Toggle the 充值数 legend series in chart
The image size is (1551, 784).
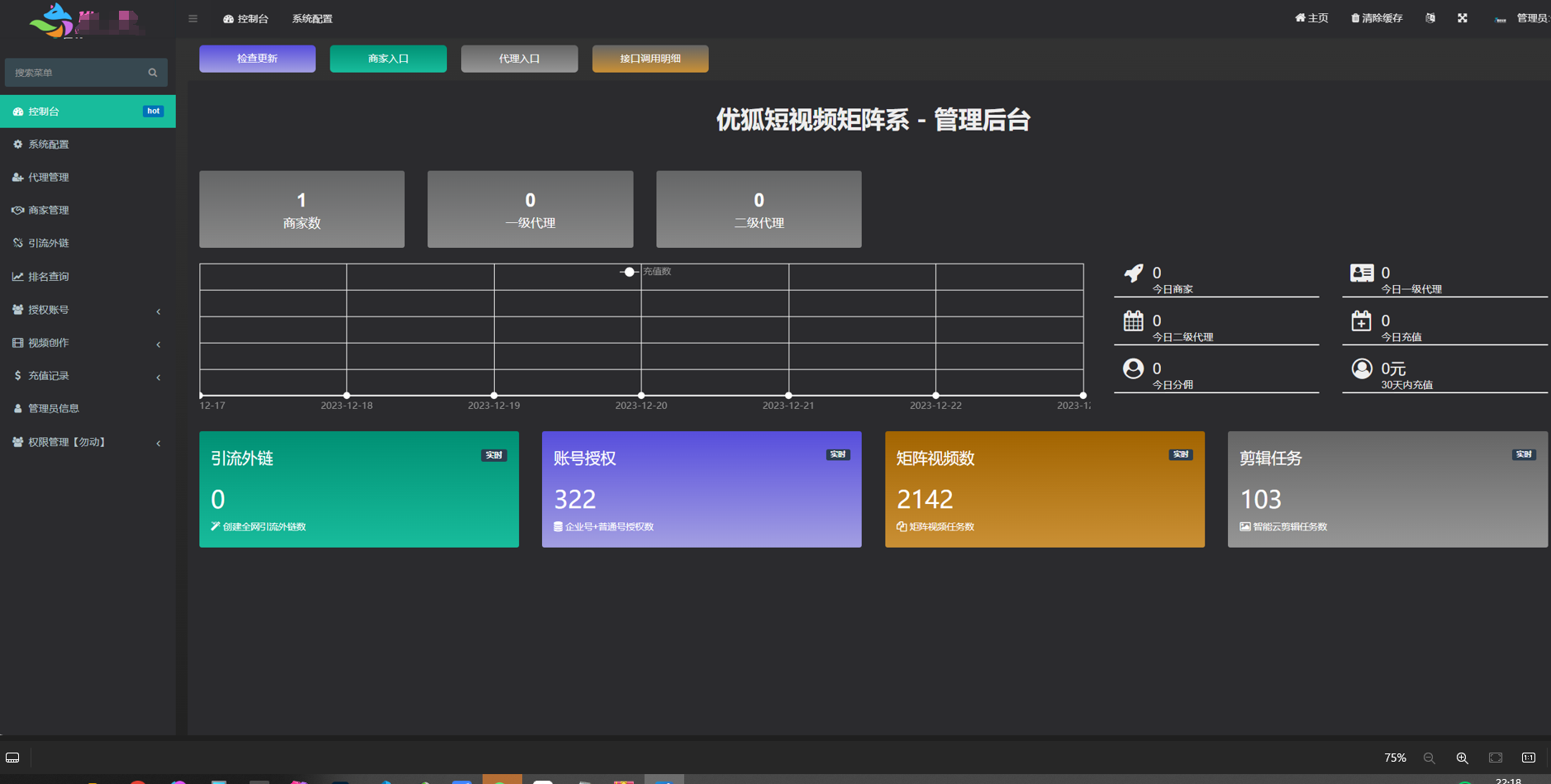pyautogui.click(x=645, y=272)
